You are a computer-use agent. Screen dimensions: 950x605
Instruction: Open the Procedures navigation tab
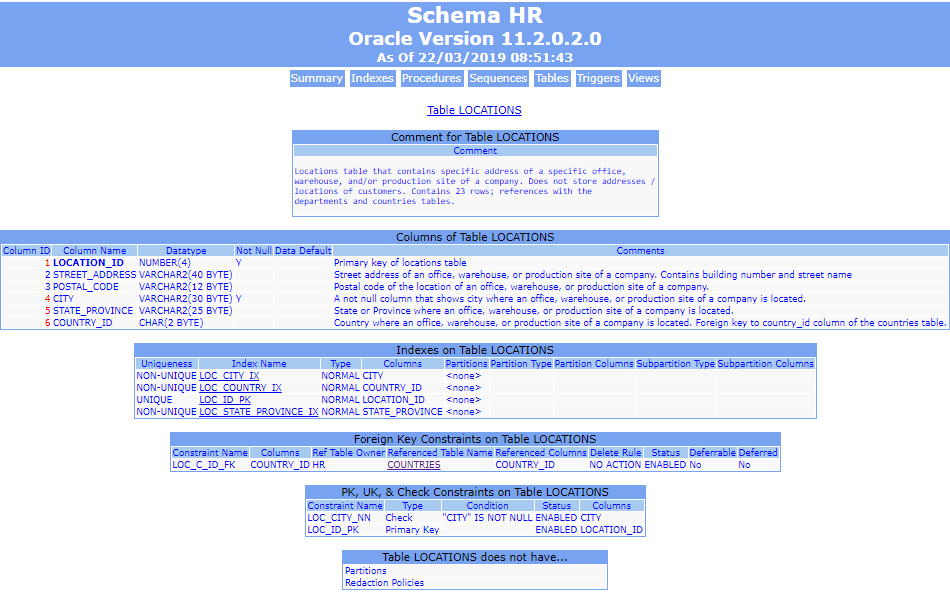coord(431,78)
